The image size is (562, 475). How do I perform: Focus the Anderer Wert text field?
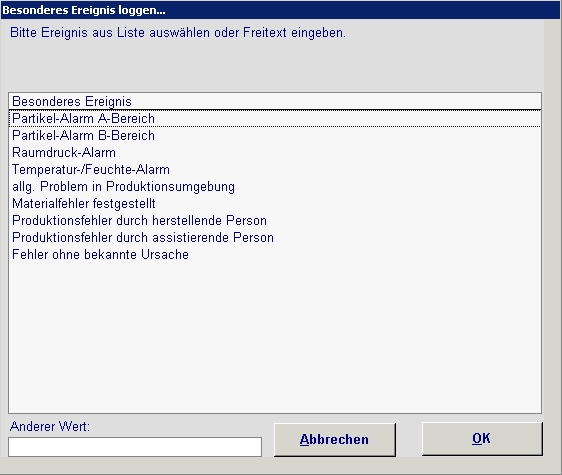pos(135,447)
